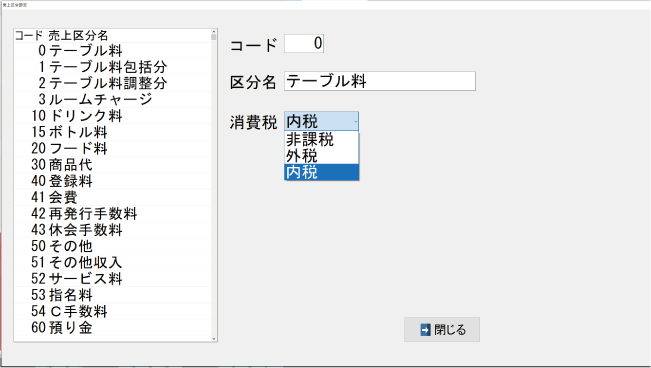
Task: Choose row 15 ボトル料
Action: click(113, 132)
